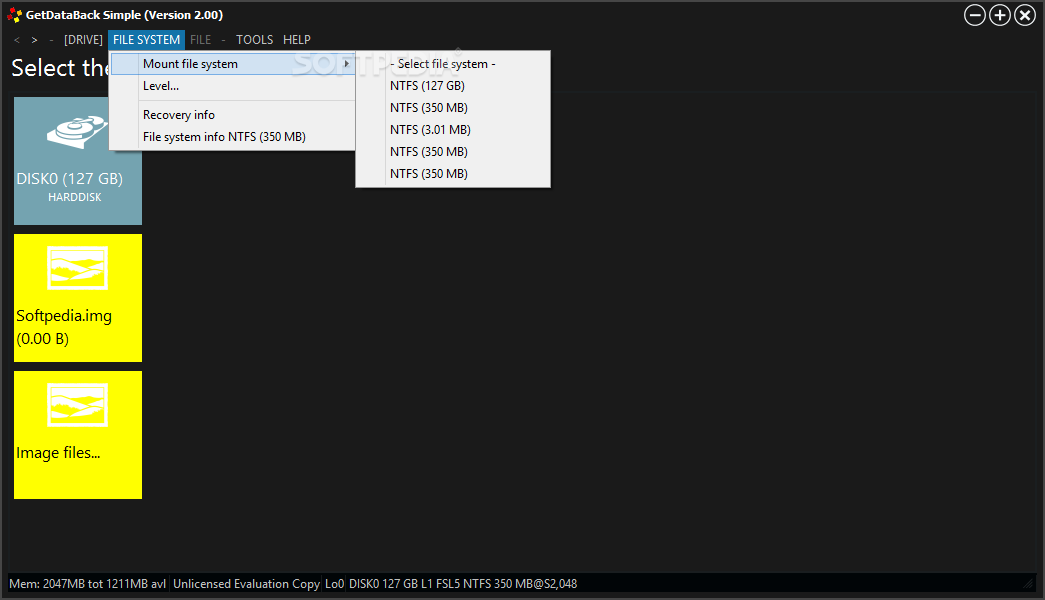Image resolution: width=1045 pixels, height=600 pixels.
Task: Click the Image files picture icon
Action: [x=77, y=405]
